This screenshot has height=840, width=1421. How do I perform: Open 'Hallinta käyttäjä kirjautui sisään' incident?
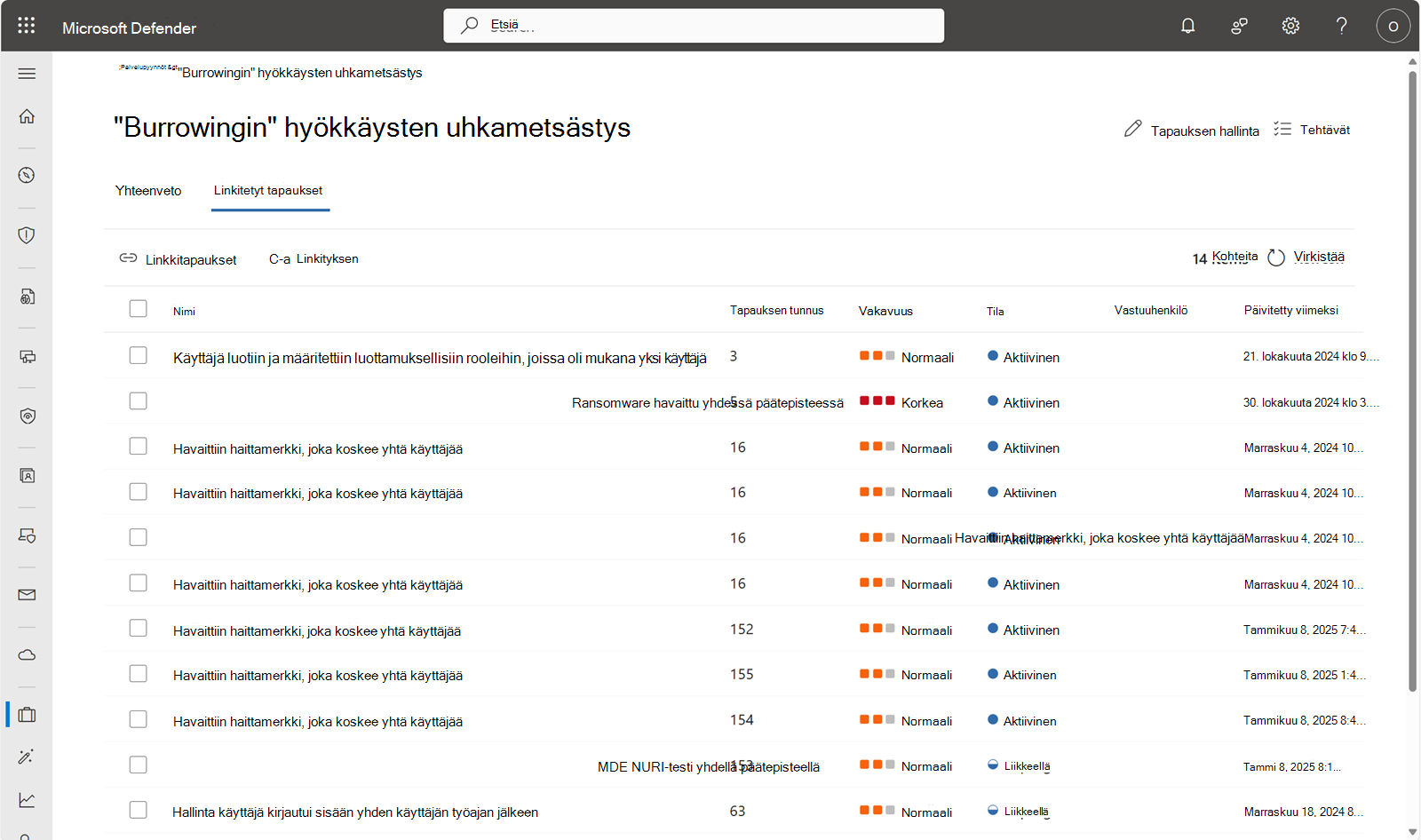click(355, 812)
